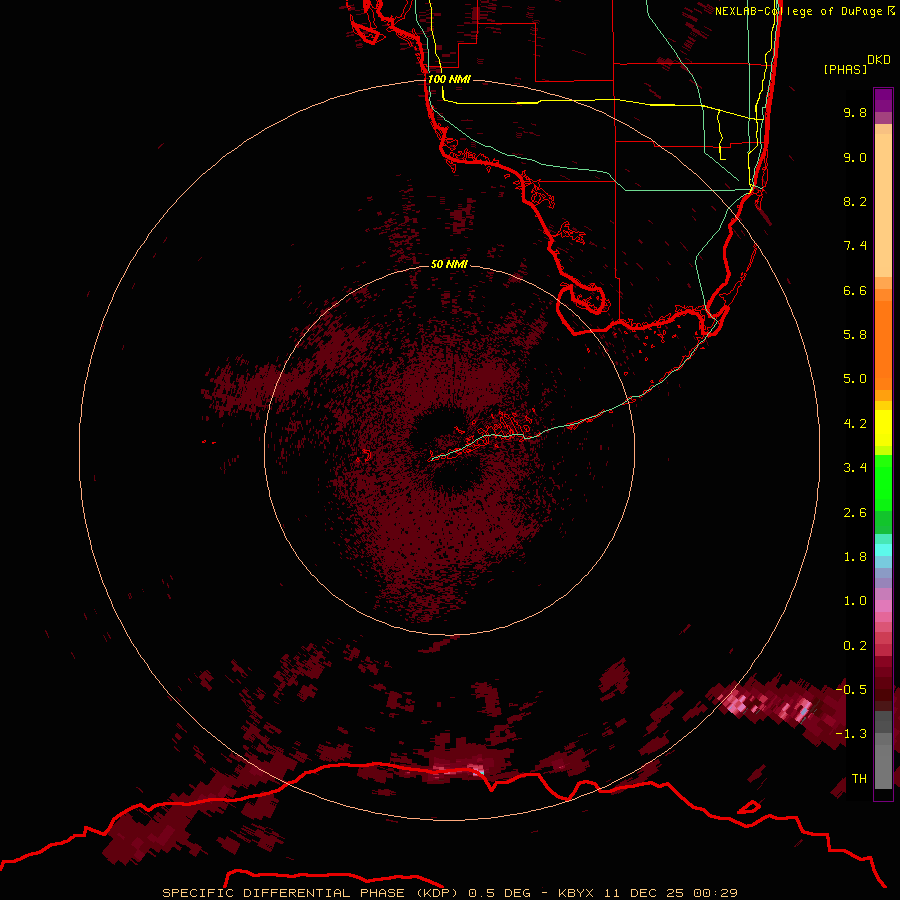Click the TH threshold label
The image size is (900, 900).
click(859, 779)
